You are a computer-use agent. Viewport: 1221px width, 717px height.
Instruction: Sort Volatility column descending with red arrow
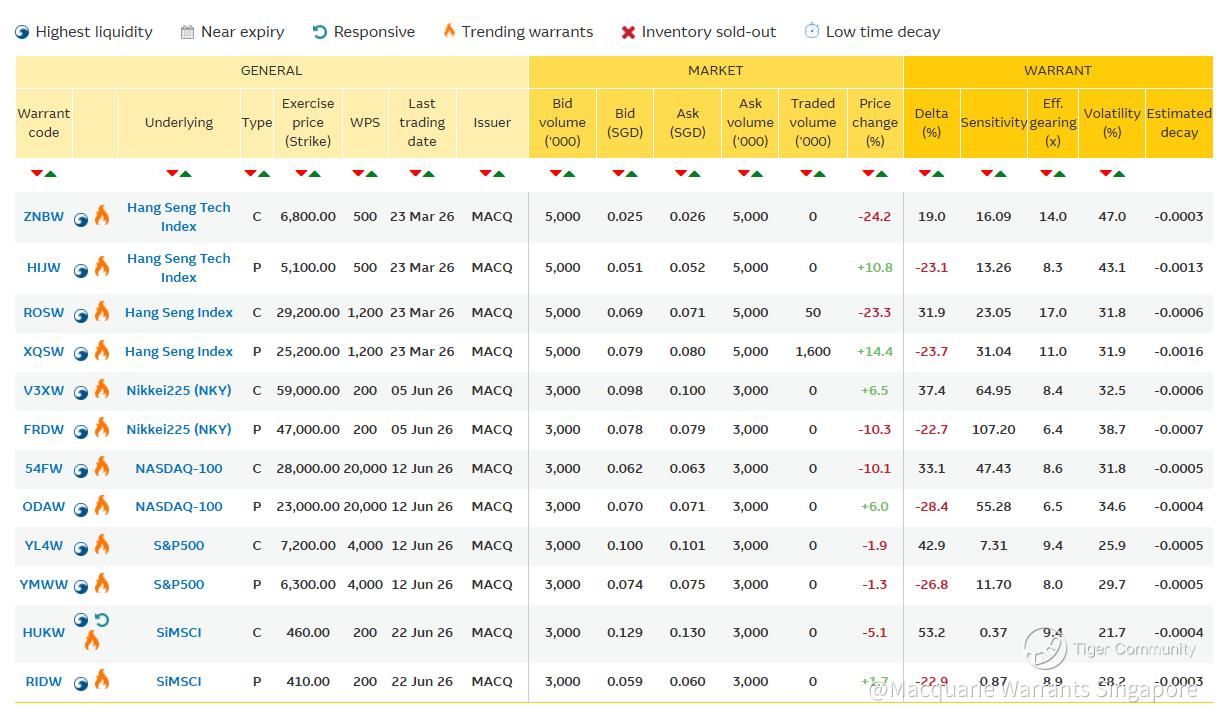(x=1105, y=174)
